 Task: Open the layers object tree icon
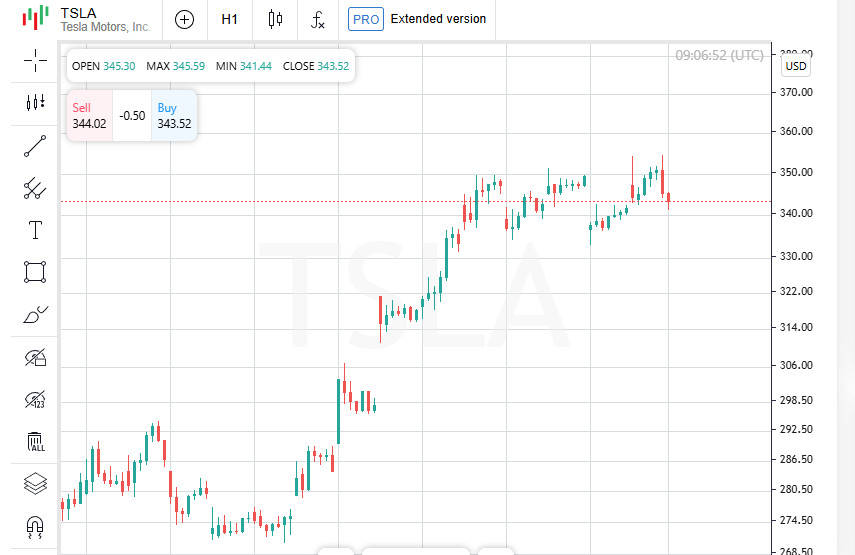click(x=35, y=484)
